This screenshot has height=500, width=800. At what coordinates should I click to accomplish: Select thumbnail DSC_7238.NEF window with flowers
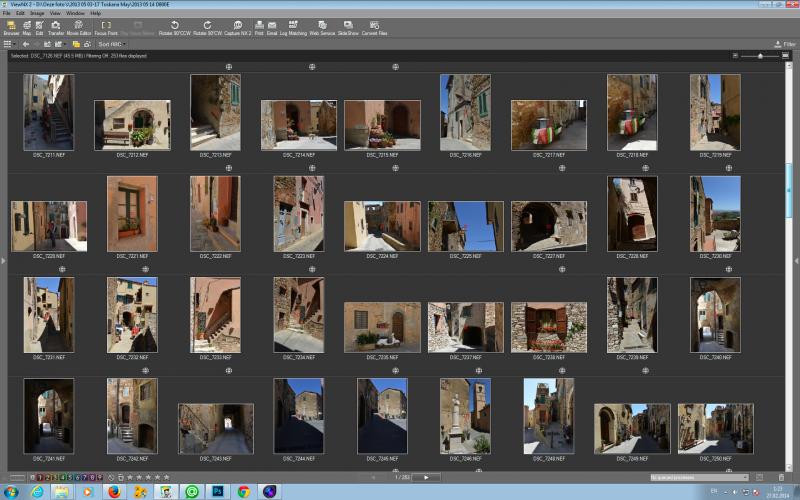pyautogui.click(x=548, y=327)
